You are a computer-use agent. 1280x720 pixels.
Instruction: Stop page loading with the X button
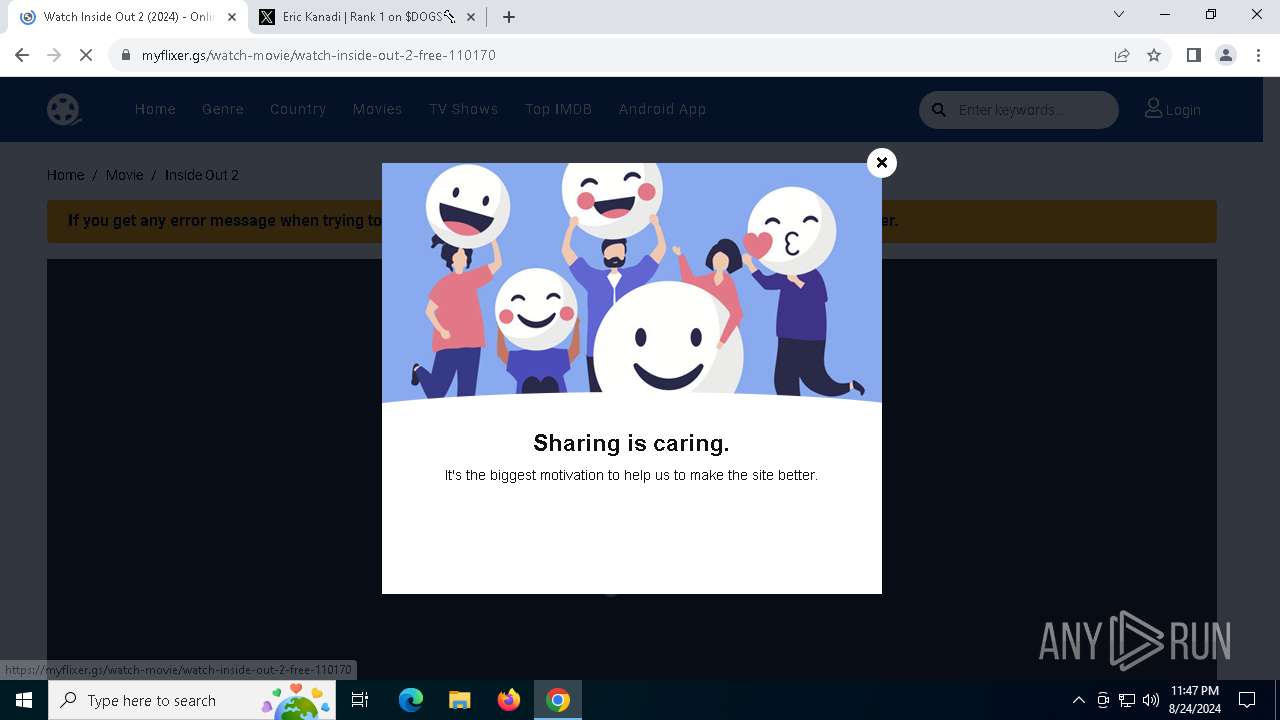(86, 55)
